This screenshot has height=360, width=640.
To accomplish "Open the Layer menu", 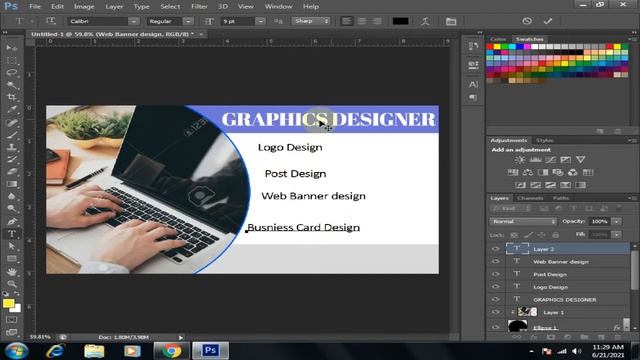I will [114, 7].
